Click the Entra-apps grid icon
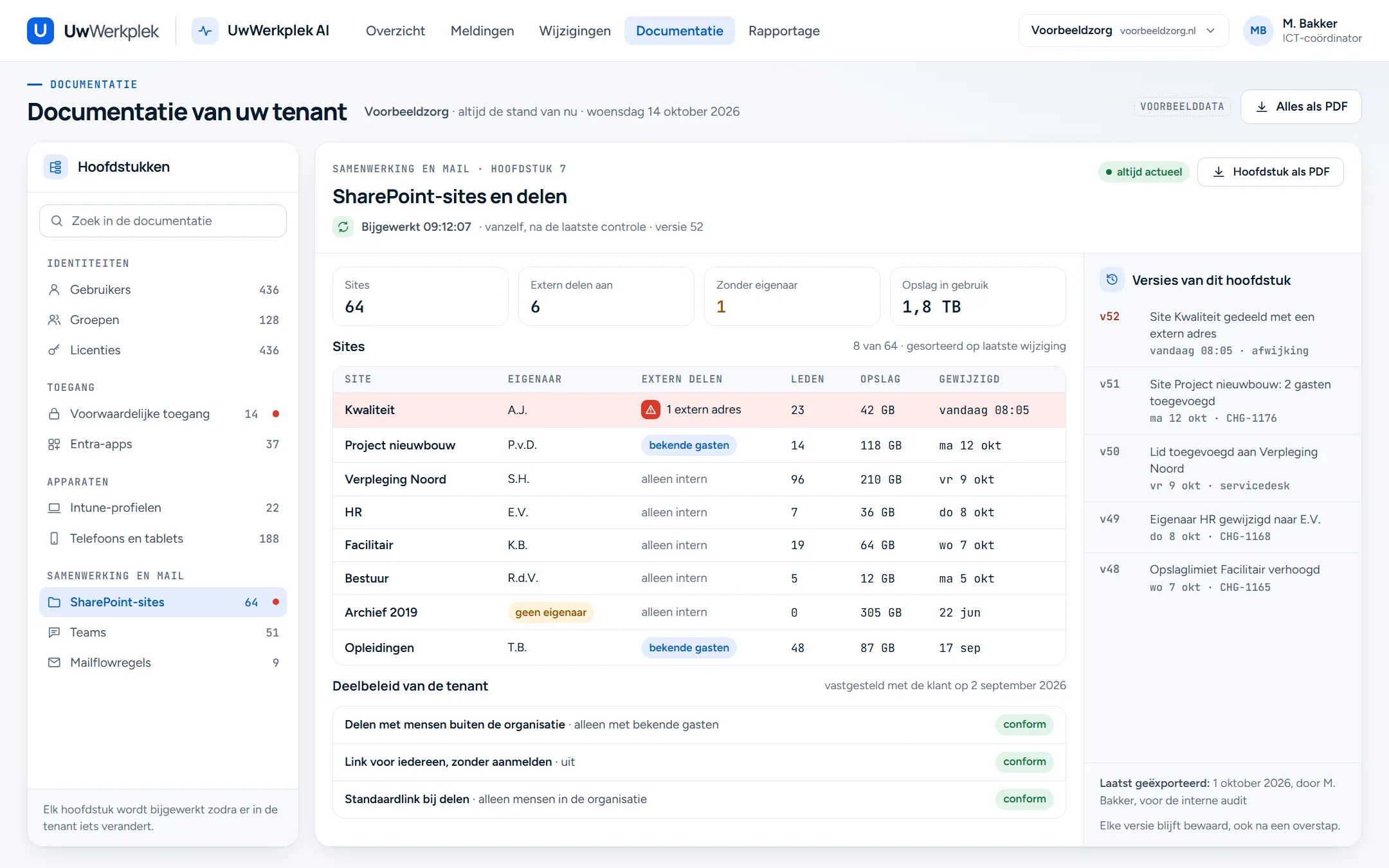This screenshot has height=868, width=1389. pos(54,444)
